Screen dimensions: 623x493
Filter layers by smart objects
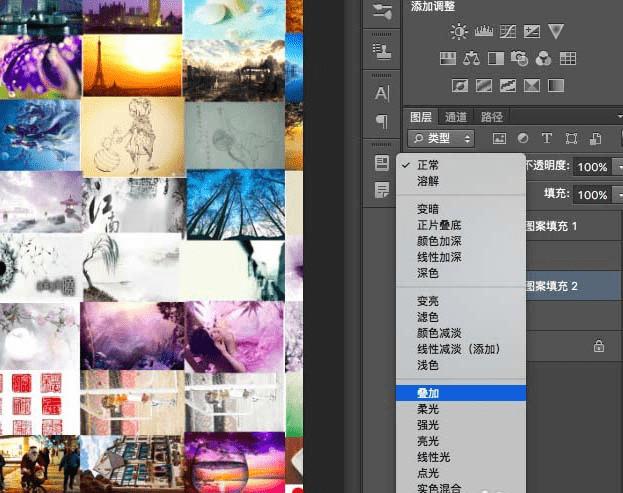[595, 138]
